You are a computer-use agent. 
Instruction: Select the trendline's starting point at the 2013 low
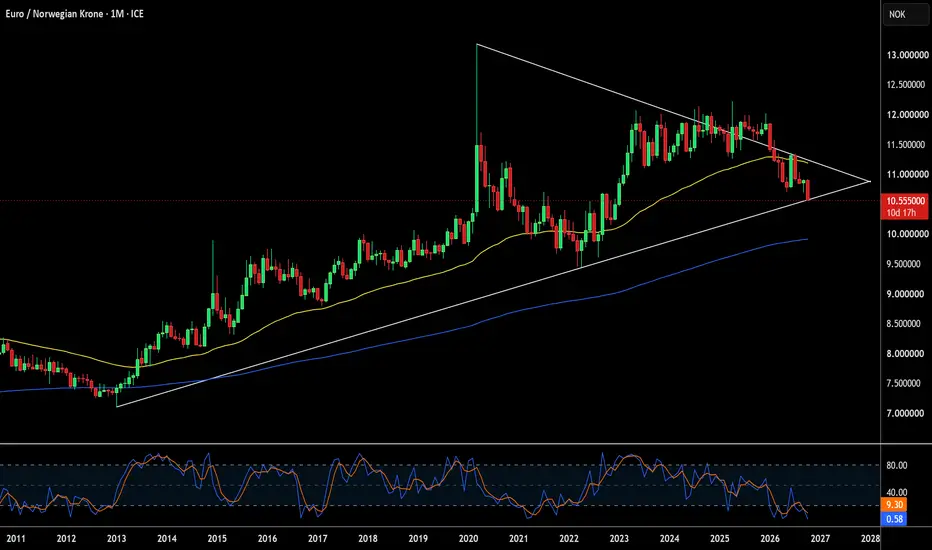coord(116,407)
